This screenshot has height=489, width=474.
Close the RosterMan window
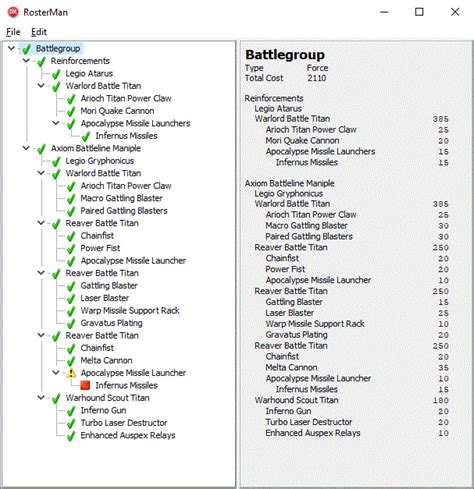tap(455, 12)
